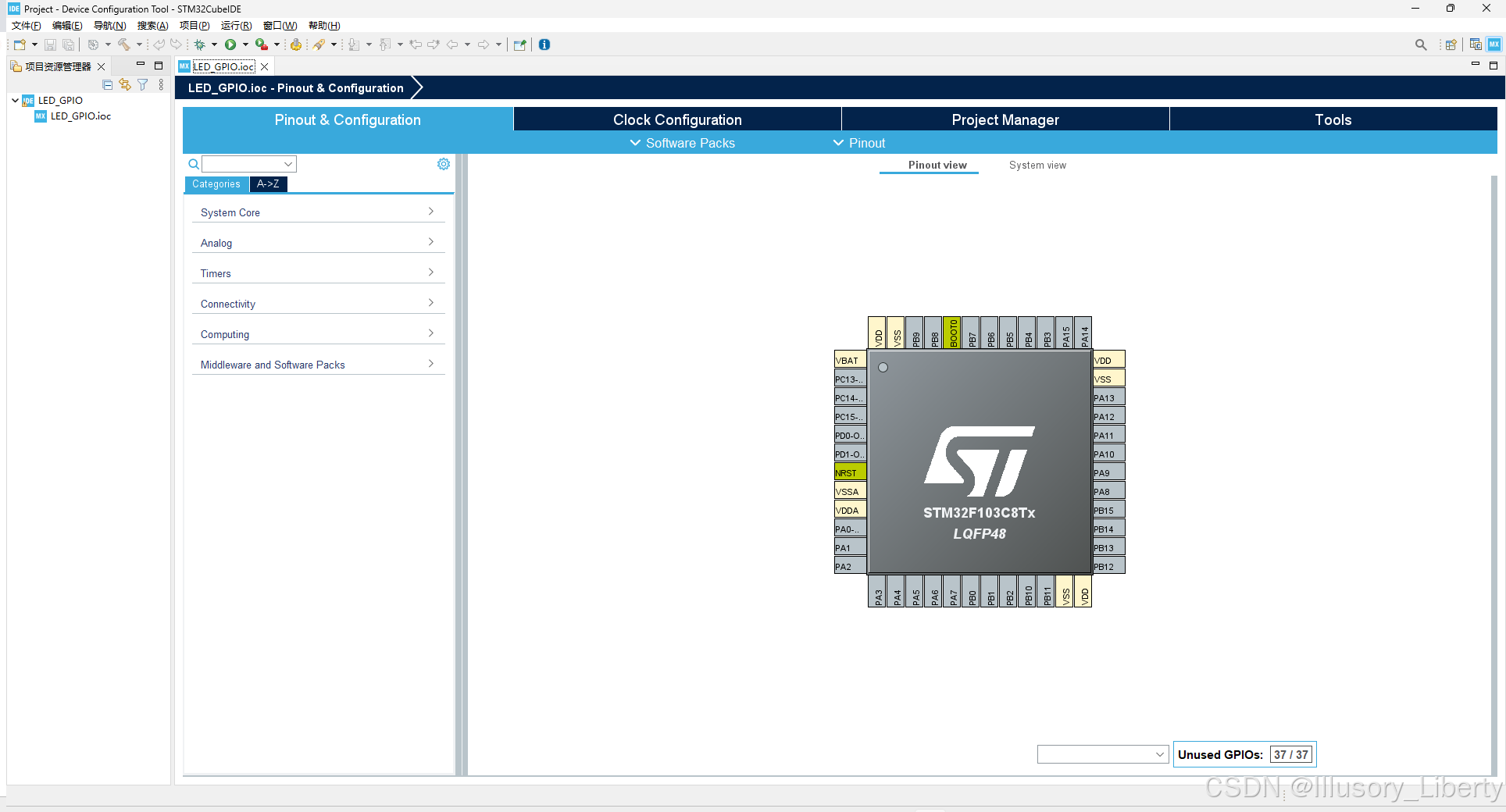Expand the Computing category

(x=318, y=333)
